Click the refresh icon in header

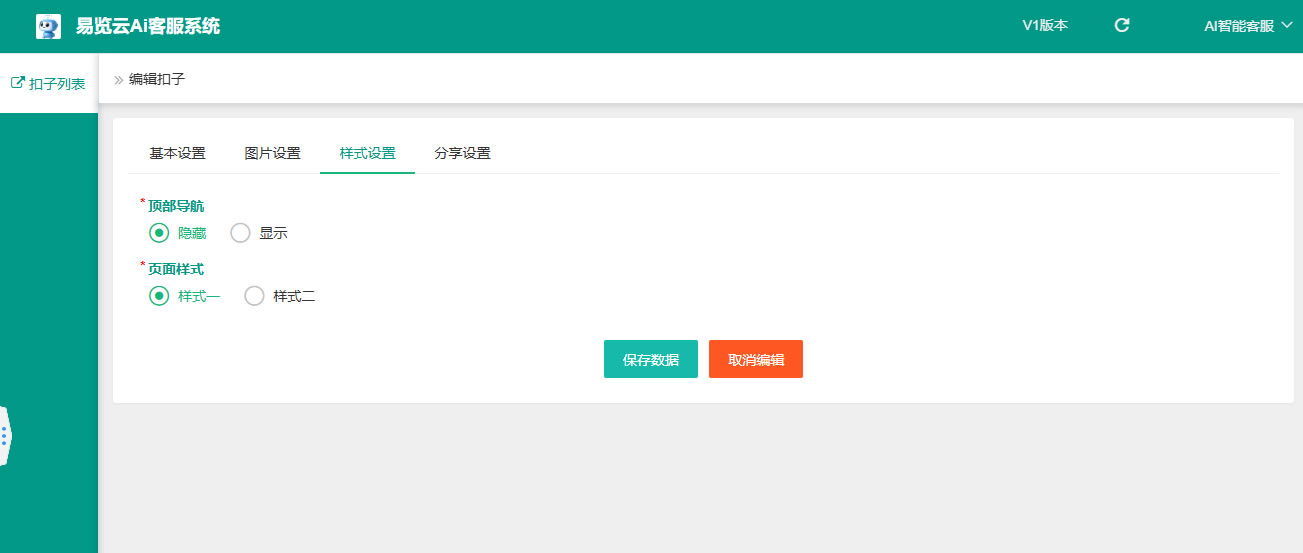click(1122, 26)
